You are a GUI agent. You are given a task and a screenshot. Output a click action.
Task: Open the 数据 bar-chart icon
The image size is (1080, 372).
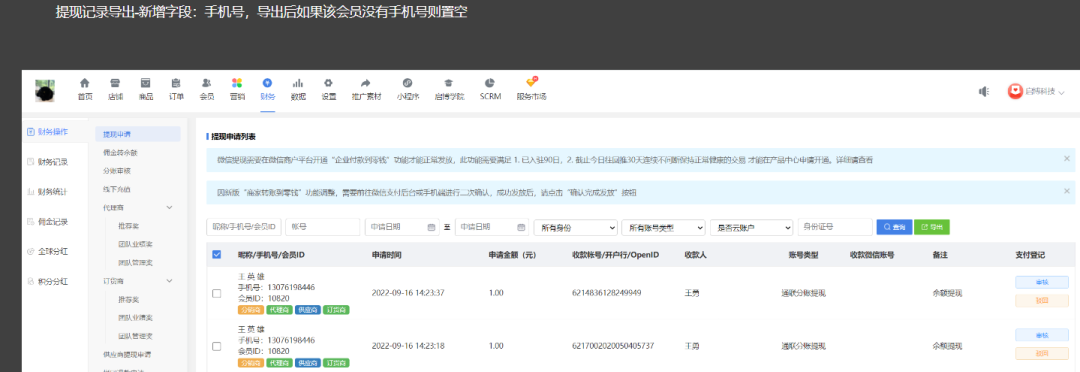tap(298, 83)
